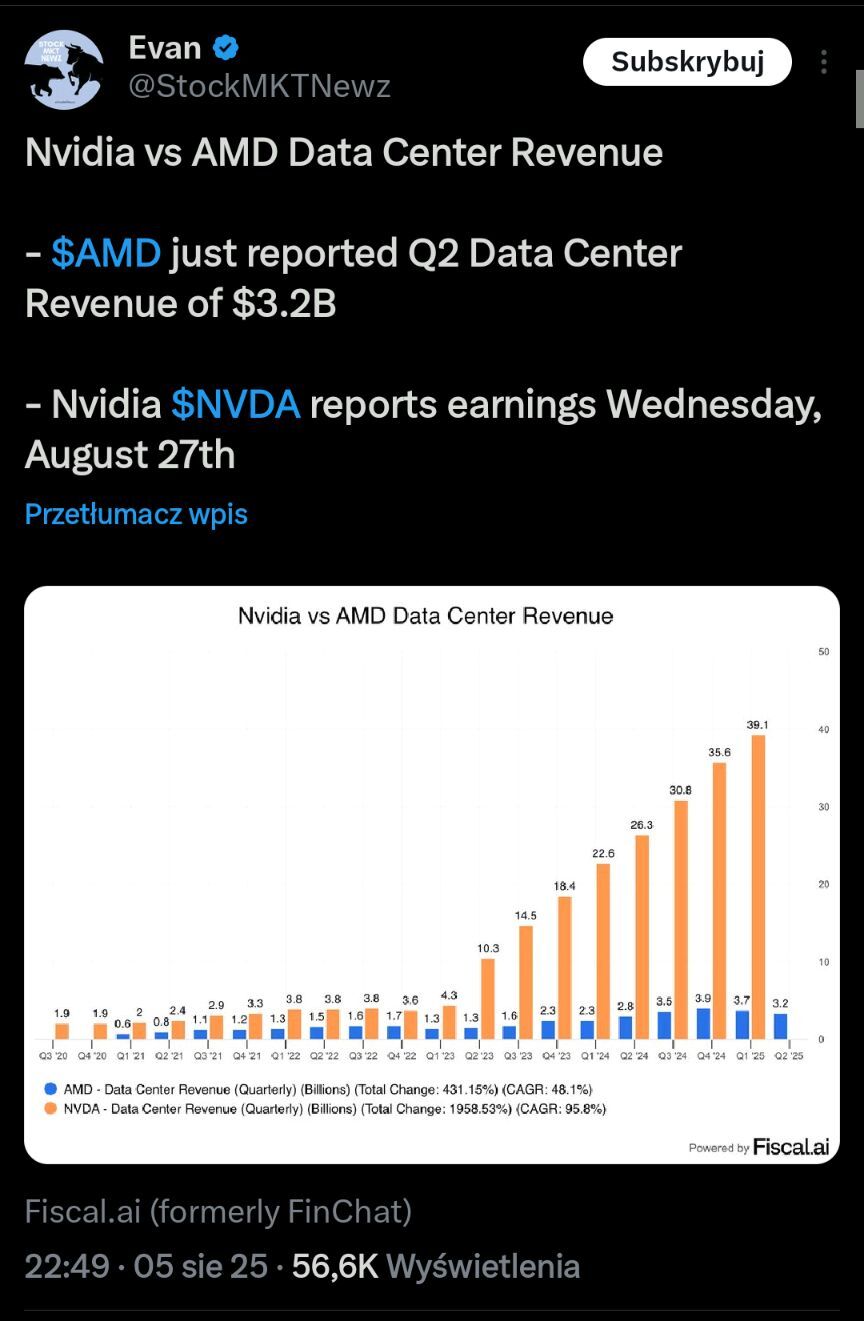Click the NVDA bar labeled 39.1
The width and height of the screenshot is (864, 1321).
click(x=758, y=886)
